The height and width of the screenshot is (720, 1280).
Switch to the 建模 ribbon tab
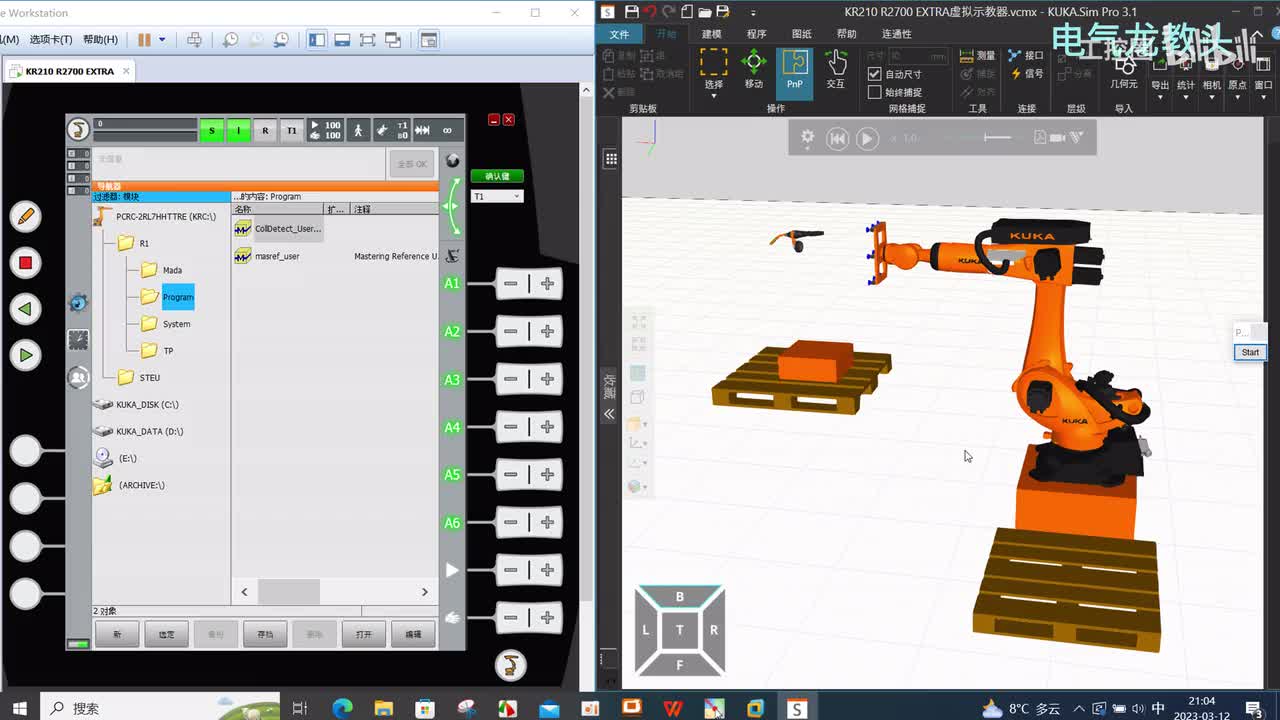coord(711,34)
